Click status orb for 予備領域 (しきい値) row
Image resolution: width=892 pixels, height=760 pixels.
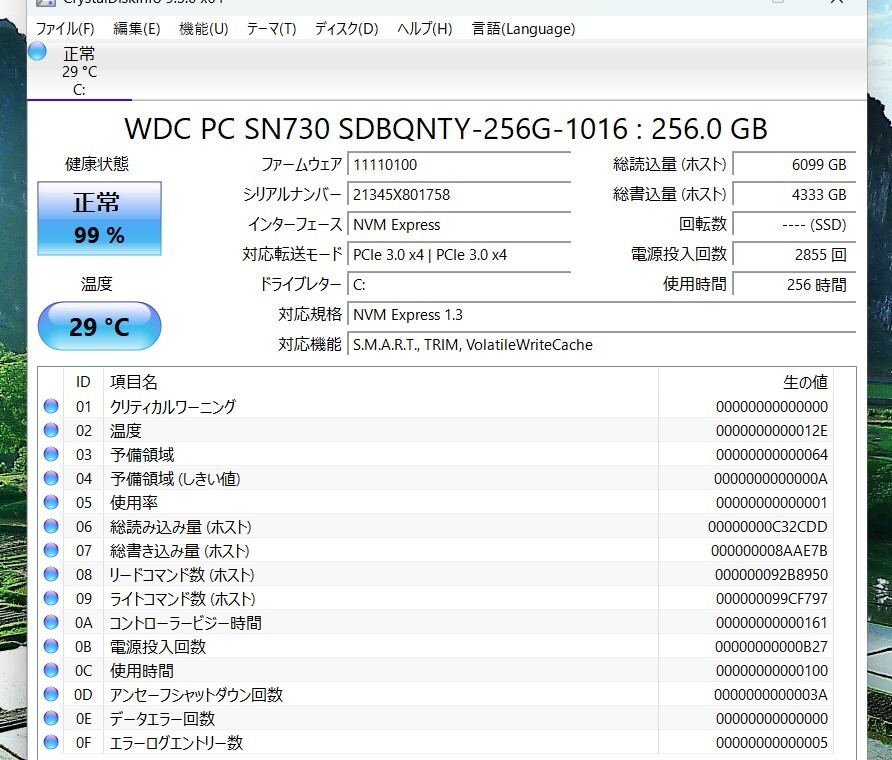point(51,478)
